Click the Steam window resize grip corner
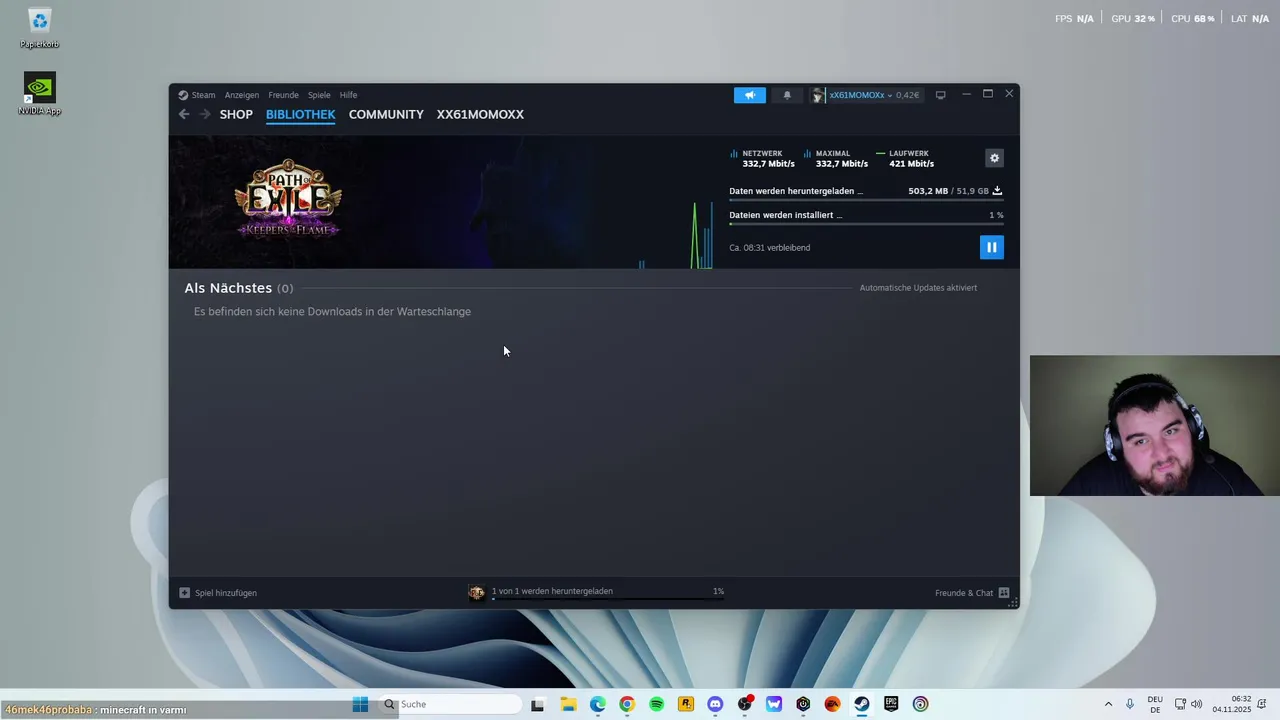The width and height of the screenshot is (1280, 720). 1012,602
